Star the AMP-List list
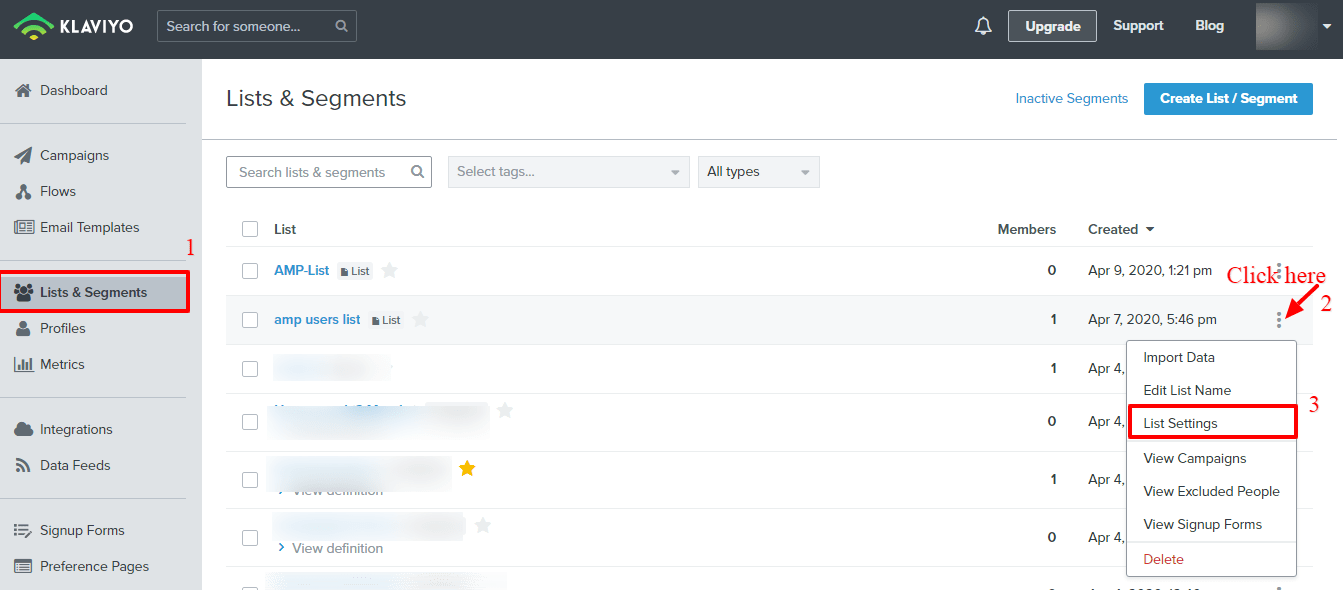This screenshot has width=1343, height=590. [389, 270]
